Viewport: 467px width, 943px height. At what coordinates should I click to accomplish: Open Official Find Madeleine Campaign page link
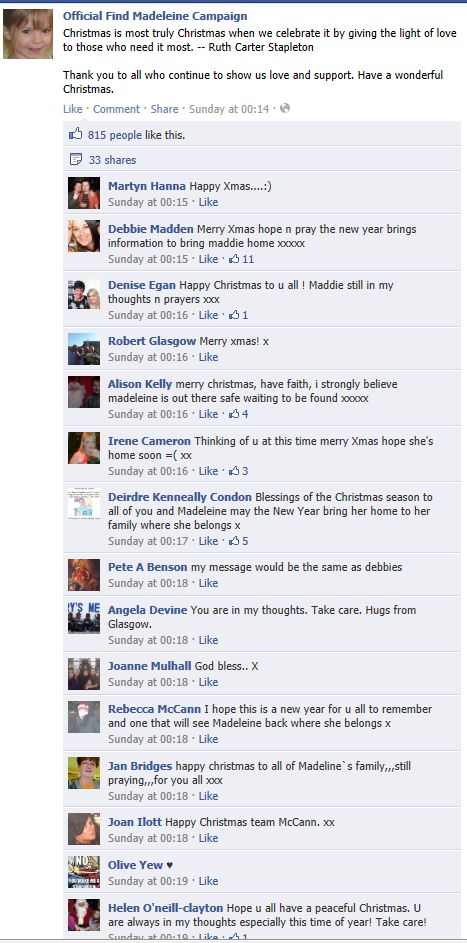[x=155, y=16]
